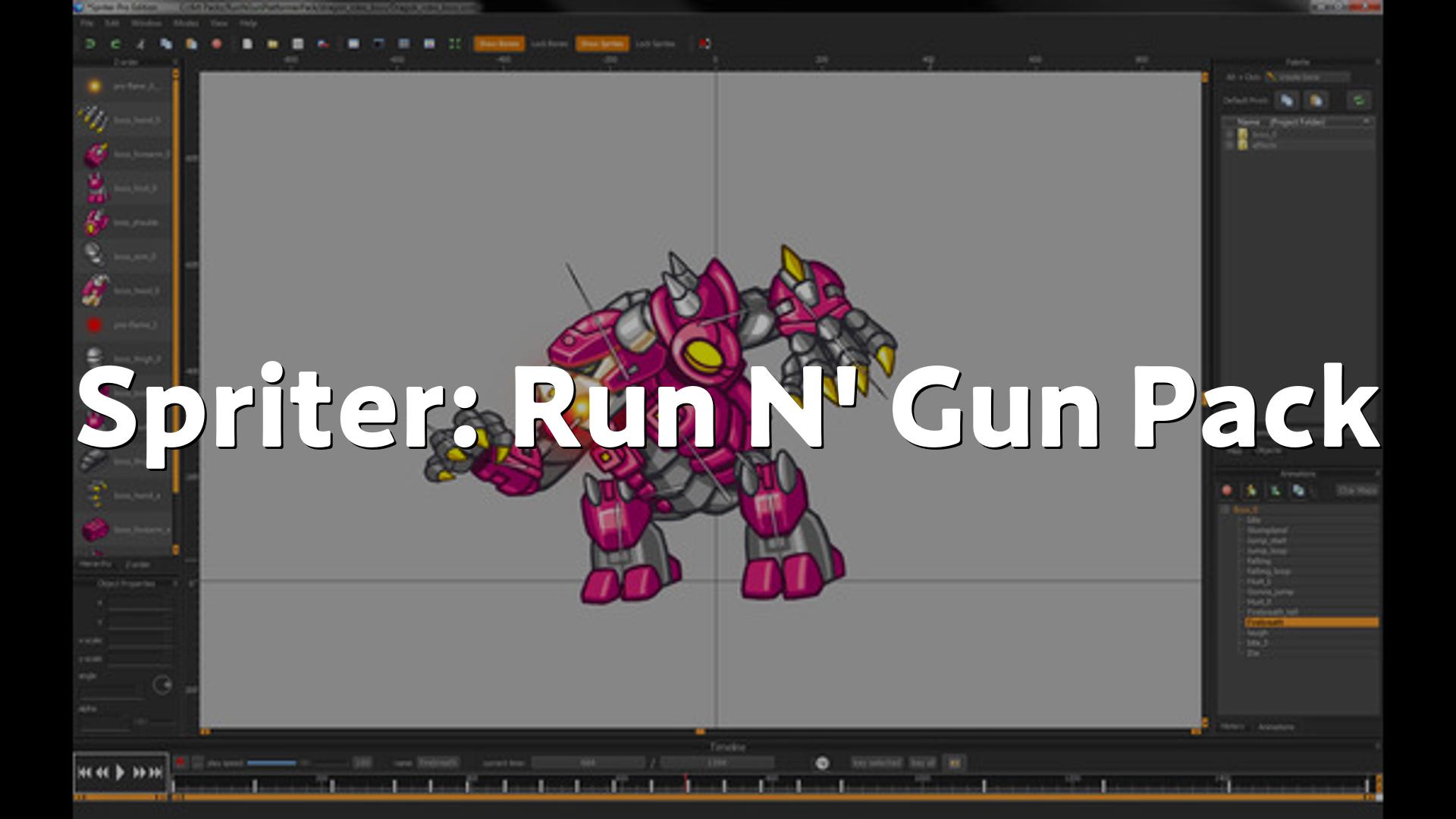
Task: Click the open folder toolbar icon
Action: click(x=272, y=44)
